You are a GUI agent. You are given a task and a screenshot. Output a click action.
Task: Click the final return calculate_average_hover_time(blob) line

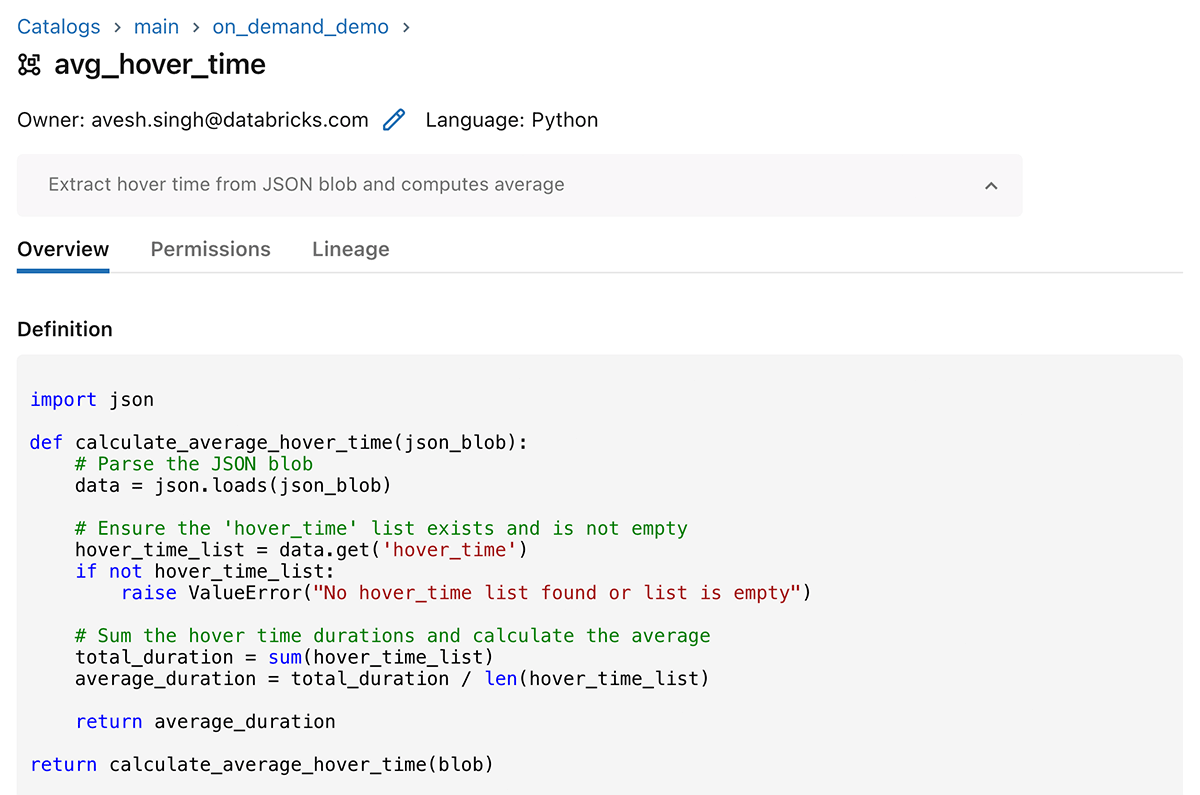[262, 765]
